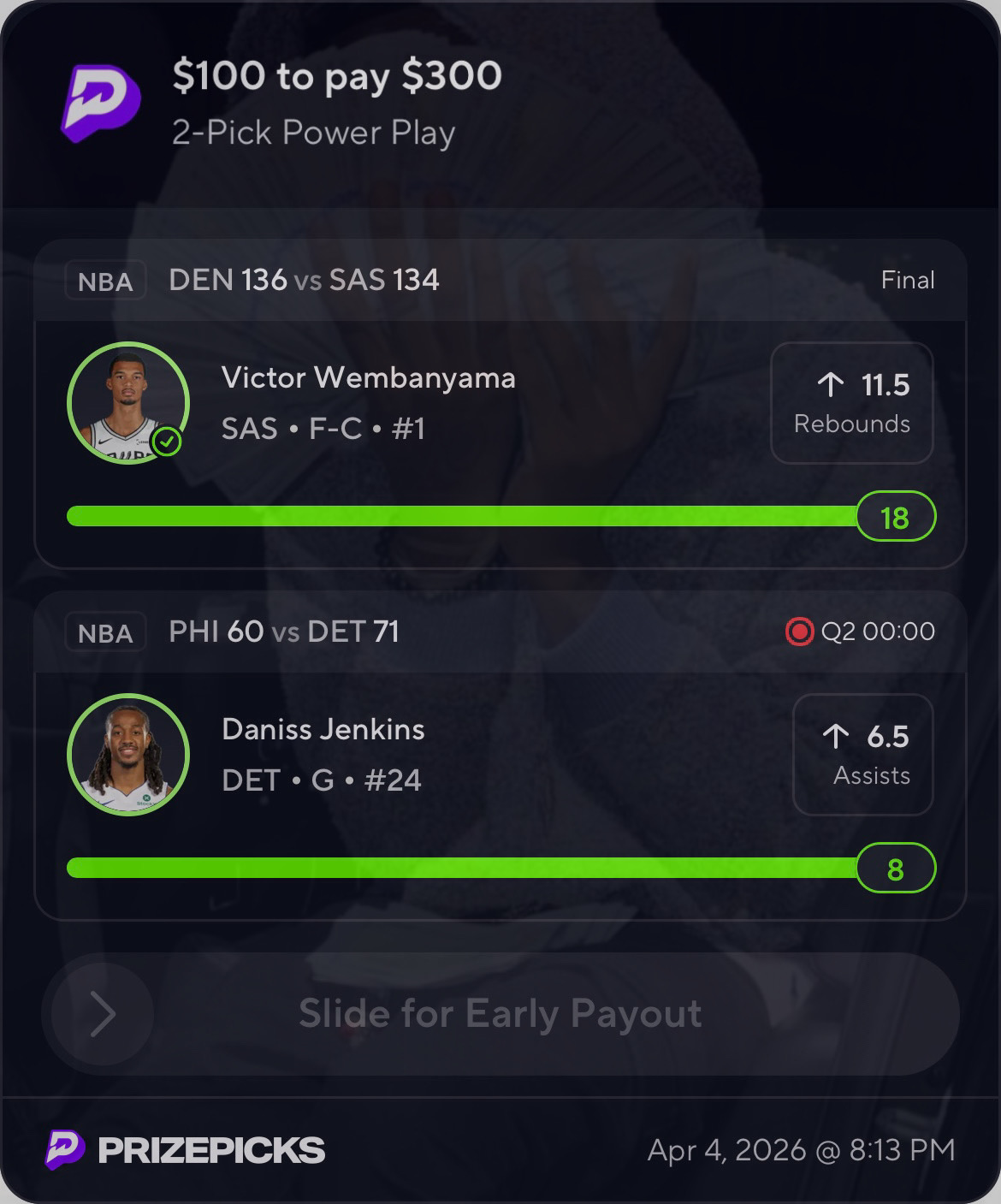Click Wembanyama's green progress bar

(462, 516)
